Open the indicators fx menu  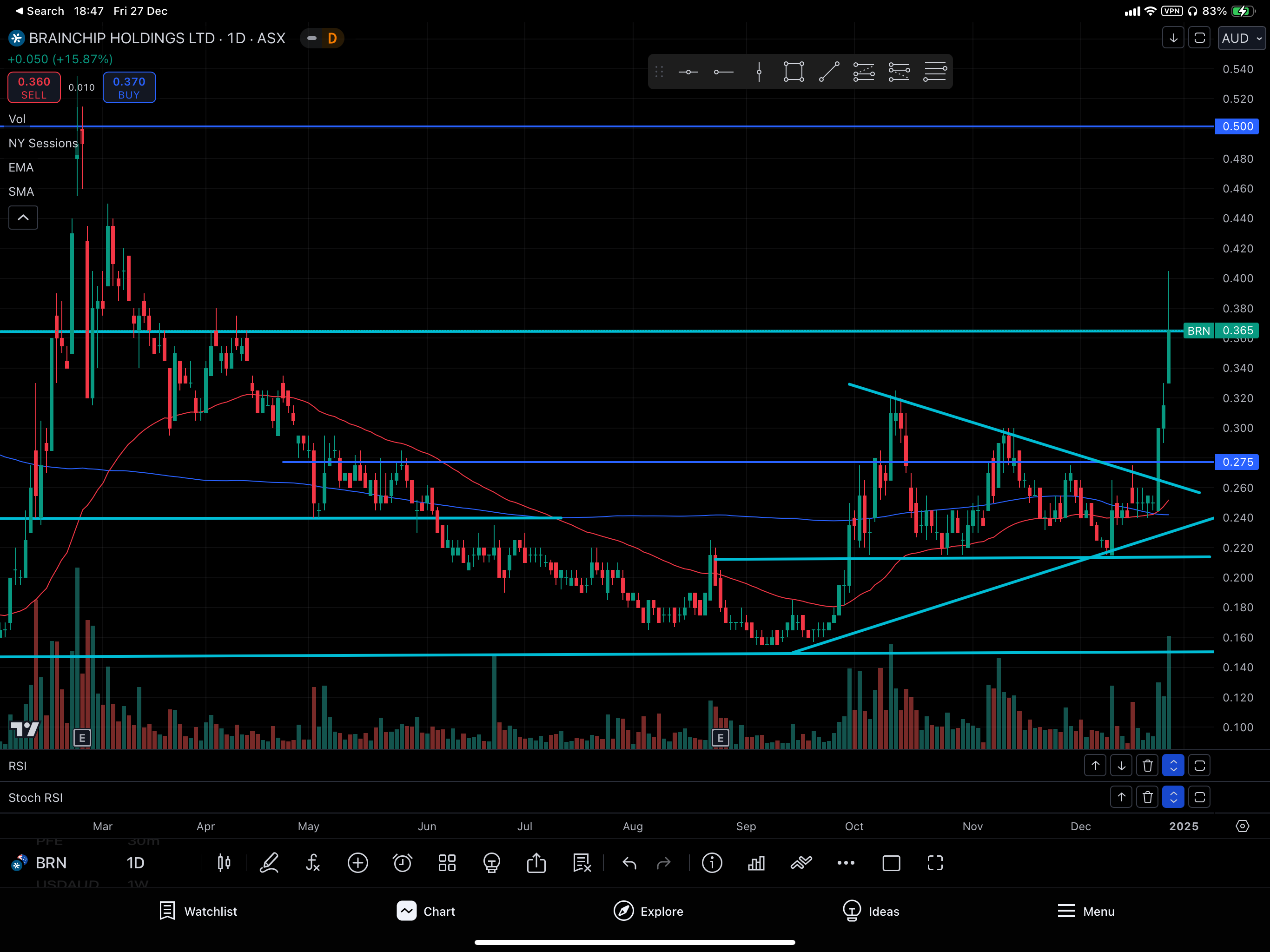(313, 862)
